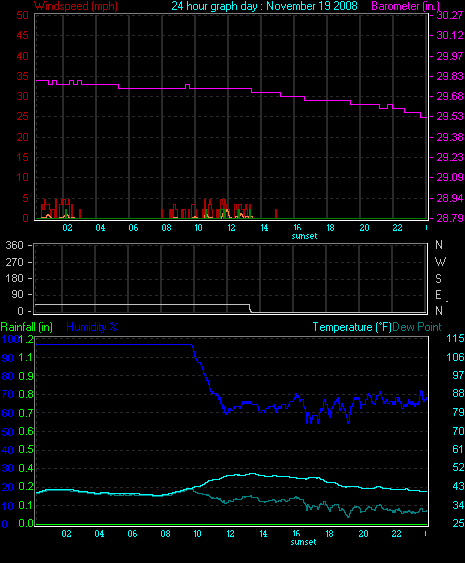Image resolution: width=465 pixels, height=563 pixels.
Task: Click the Temperature (°F) legend label
Action: (352, 327)
